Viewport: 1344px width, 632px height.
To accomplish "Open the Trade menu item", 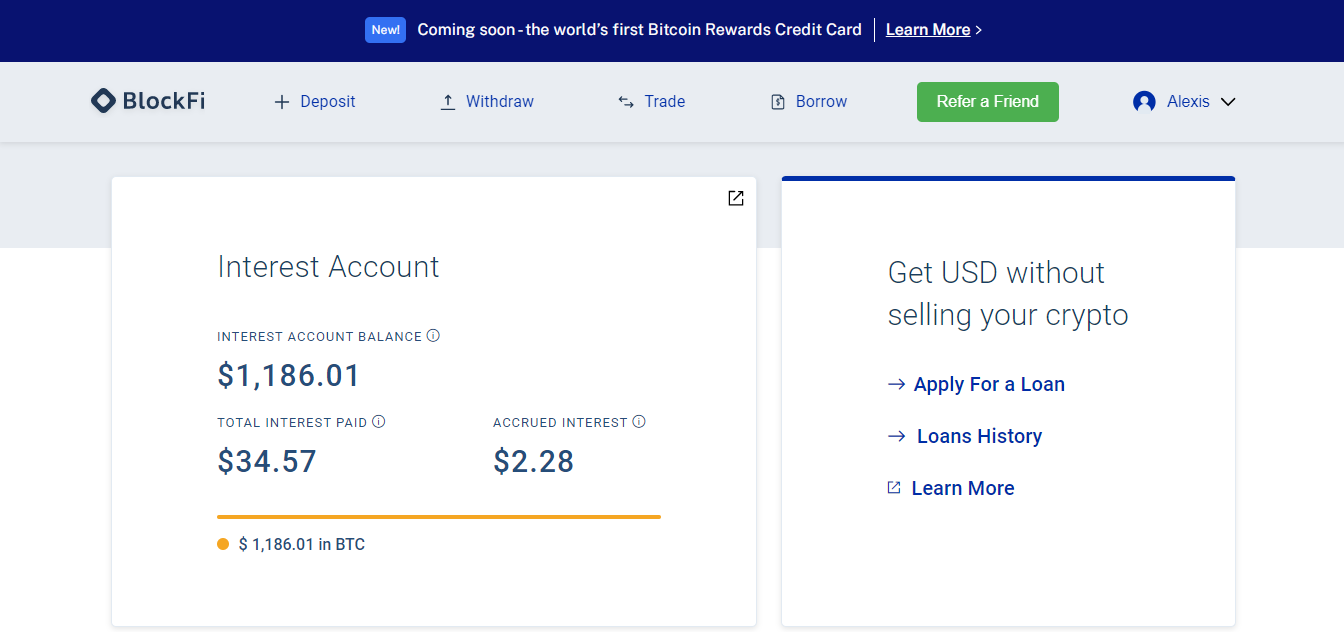I will pos(664,102).
